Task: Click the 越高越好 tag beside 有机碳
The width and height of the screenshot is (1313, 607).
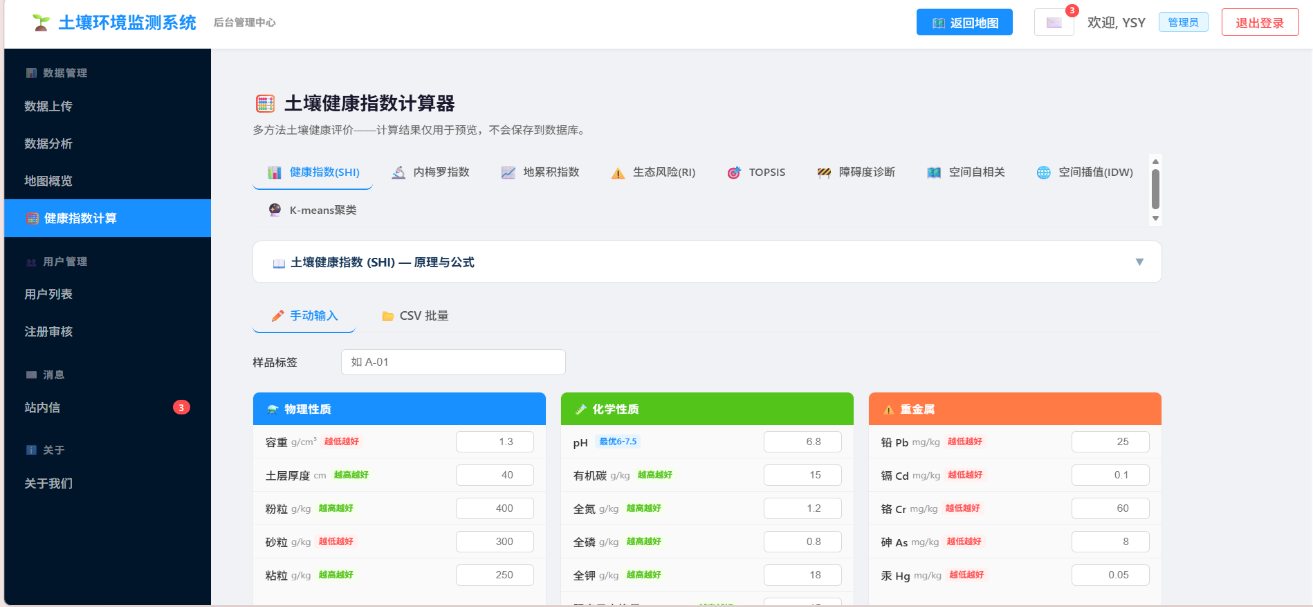Action: point(655,475)
